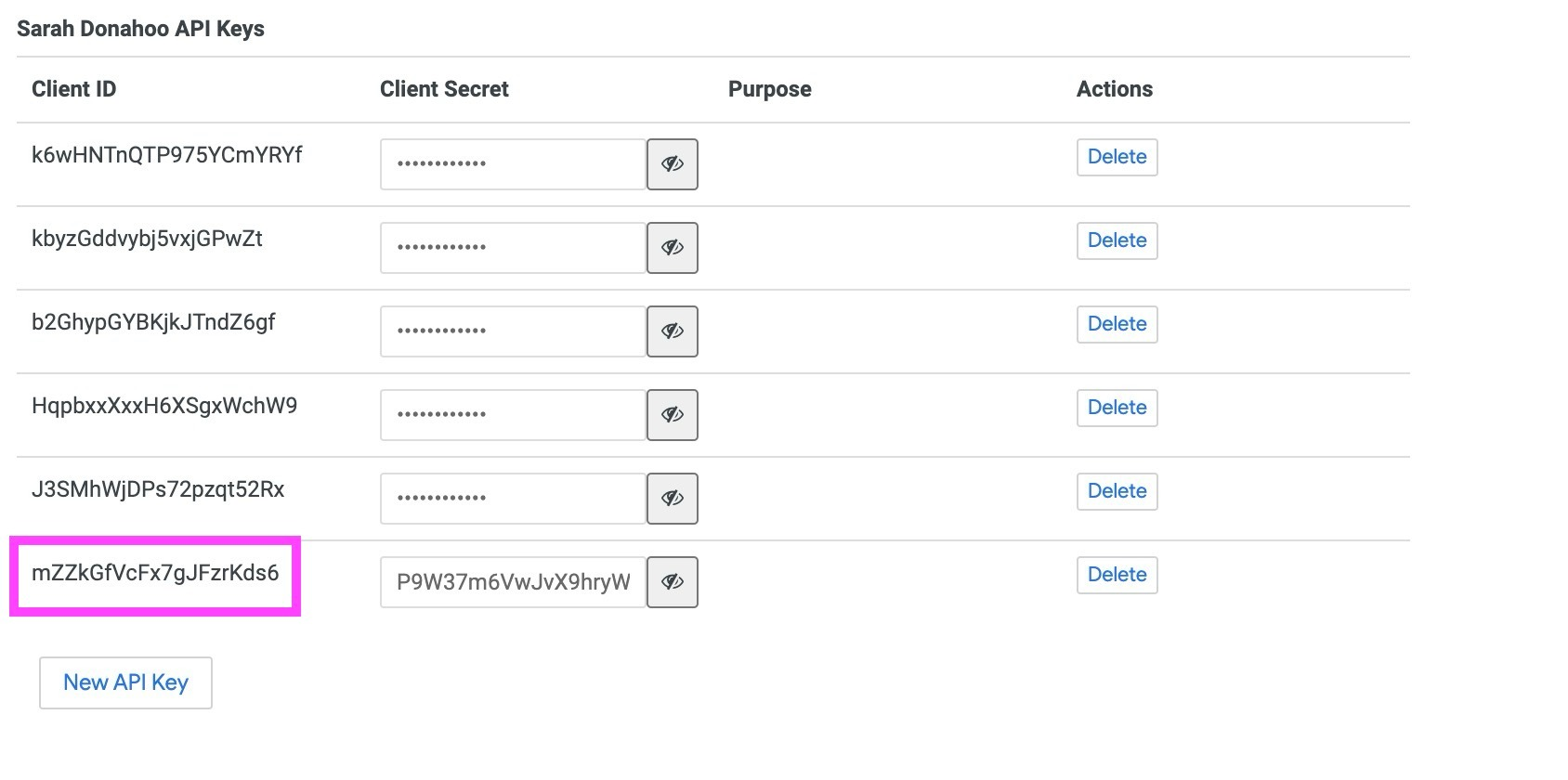This screenshot has width=1568, height=780.
Task: Click the masked secret field for J3SMhWjDPs72pzqt52Rx
Action: [513, 499]
